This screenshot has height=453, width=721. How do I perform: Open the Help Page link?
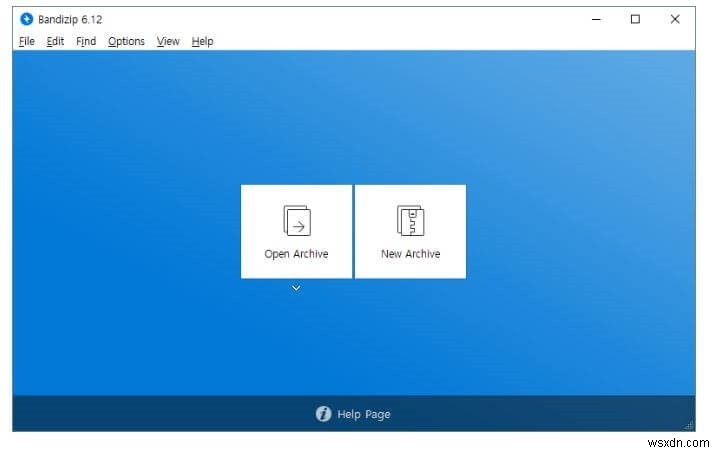point(353,414)
